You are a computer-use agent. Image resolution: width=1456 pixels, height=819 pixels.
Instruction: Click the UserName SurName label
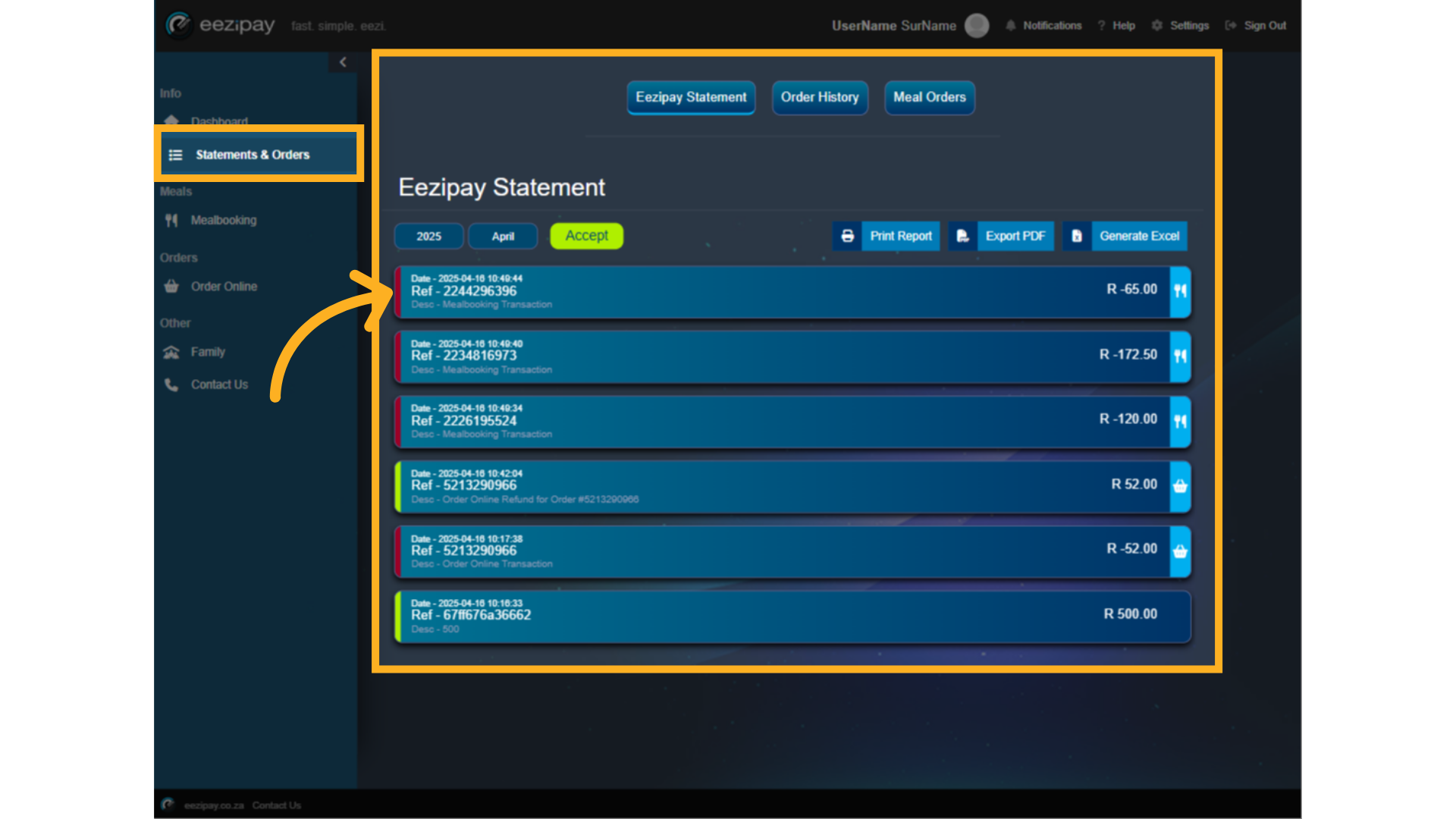(893, 26)
